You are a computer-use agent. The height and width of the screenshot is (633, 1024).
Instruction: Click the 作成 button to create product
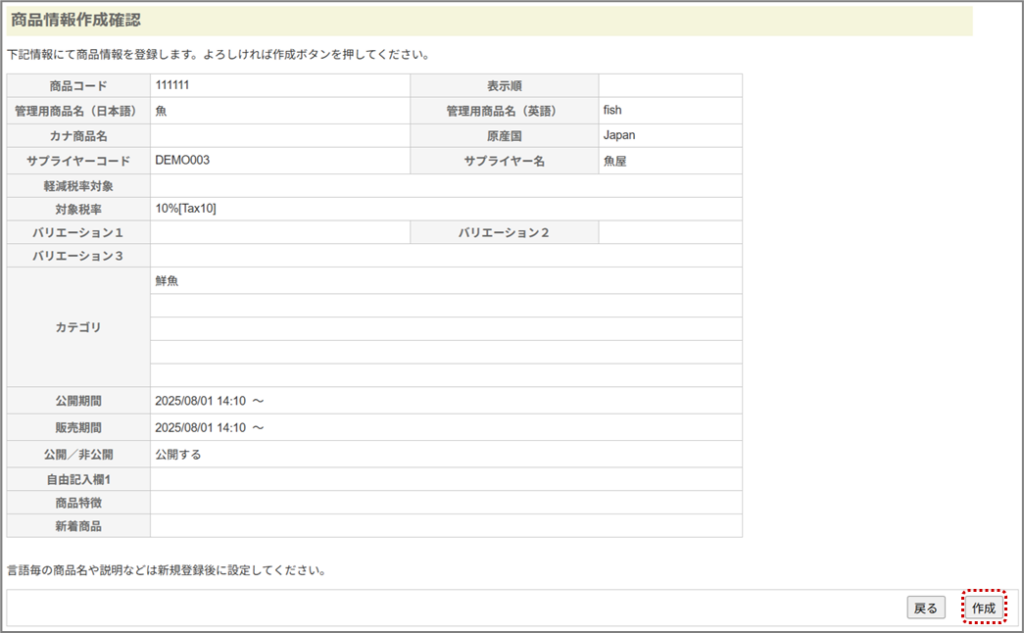click(x=983, y=608)
